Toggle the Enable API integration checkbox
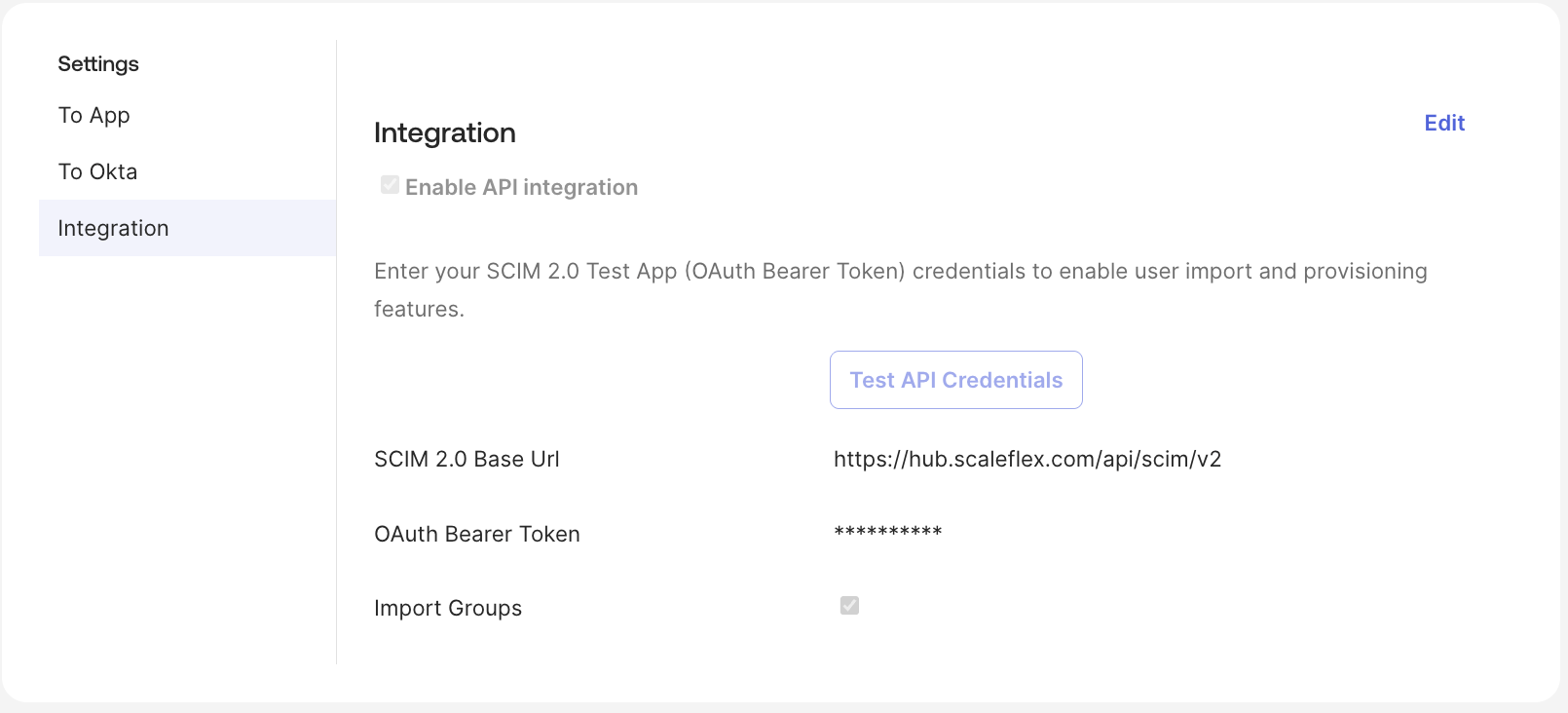The image size is (1568, 713). pos(390,185)
